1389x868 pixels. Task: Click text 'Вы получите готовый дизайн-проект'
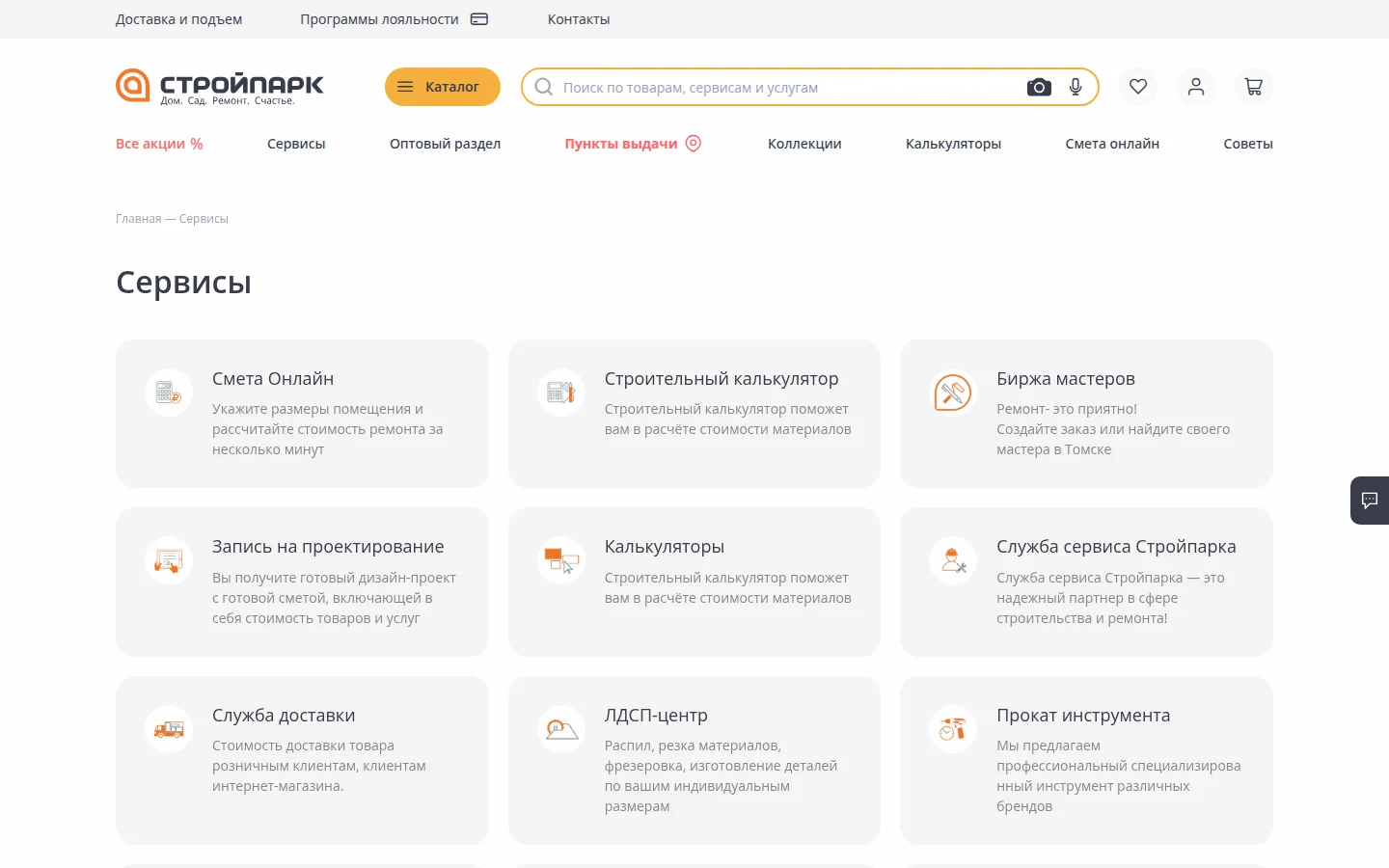[334, 578]
